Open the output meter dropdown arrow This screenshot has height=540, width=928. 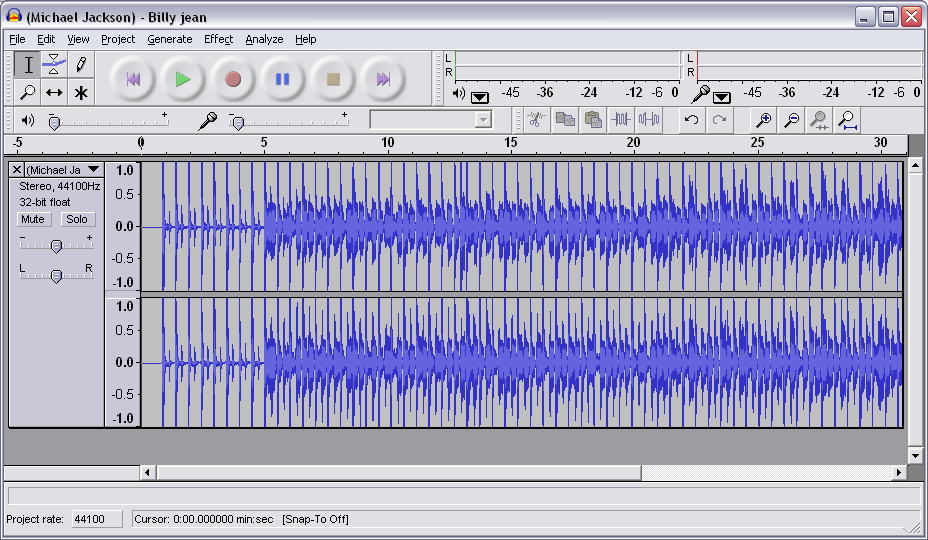479,97
